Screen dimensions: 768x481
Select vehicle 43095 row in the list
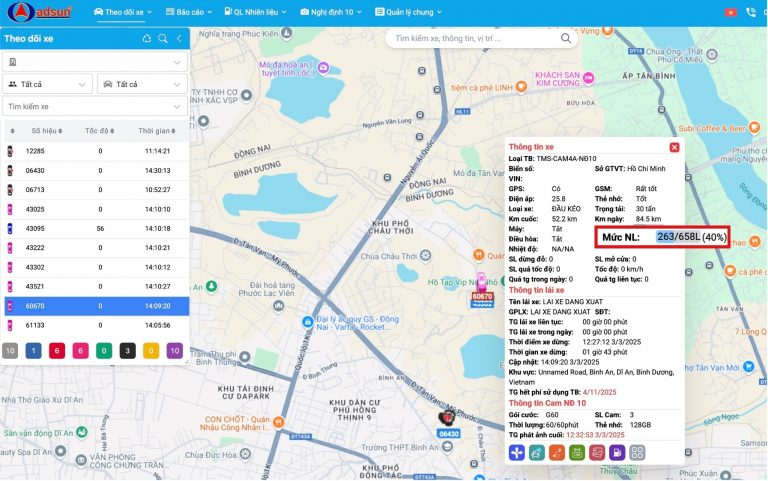pyautogui.click(x=95, y=228)
